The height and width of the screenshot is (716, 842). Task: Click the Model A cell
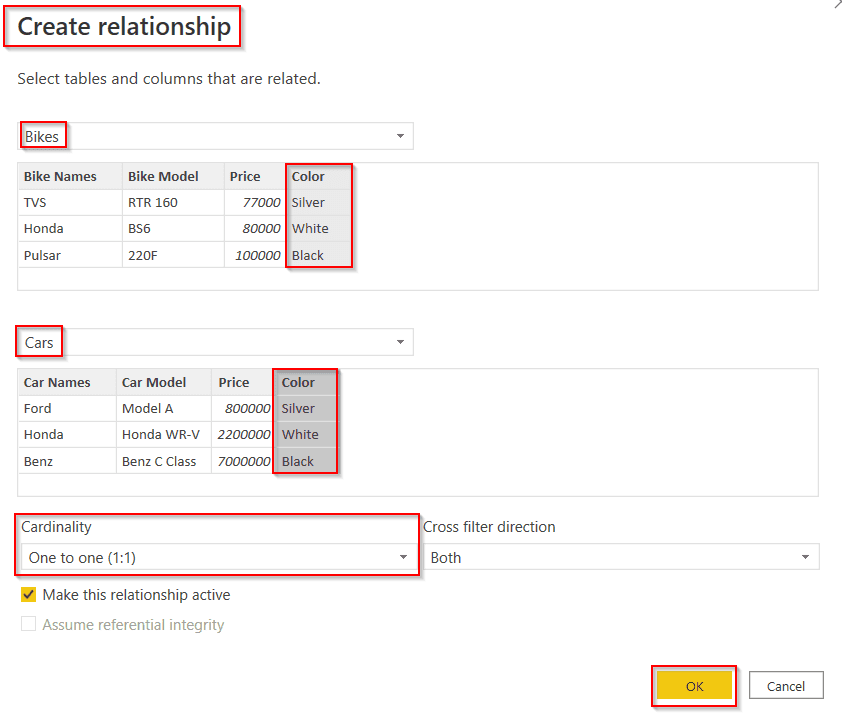pyautogui.click(x=164, y=408)
